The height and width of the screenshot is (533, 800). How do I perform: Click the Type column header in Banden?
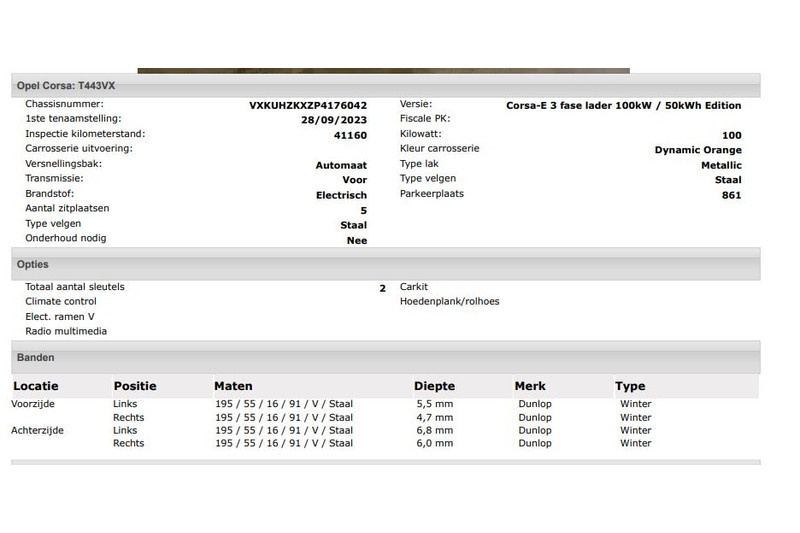pos(630,386)
